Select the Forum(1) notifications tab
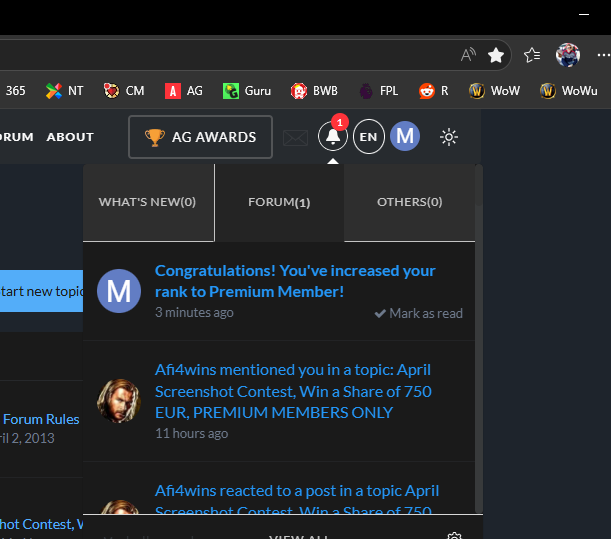This screenshot has width=611, height=539. 279,202
